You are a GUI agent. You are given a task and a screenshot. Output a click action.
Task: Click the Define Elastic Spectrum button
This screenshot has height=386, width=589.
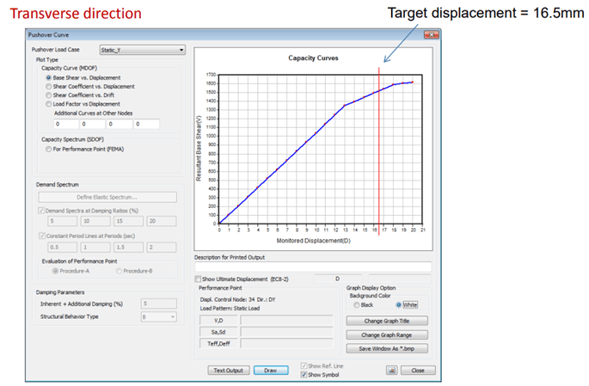[x=107, y=197]
